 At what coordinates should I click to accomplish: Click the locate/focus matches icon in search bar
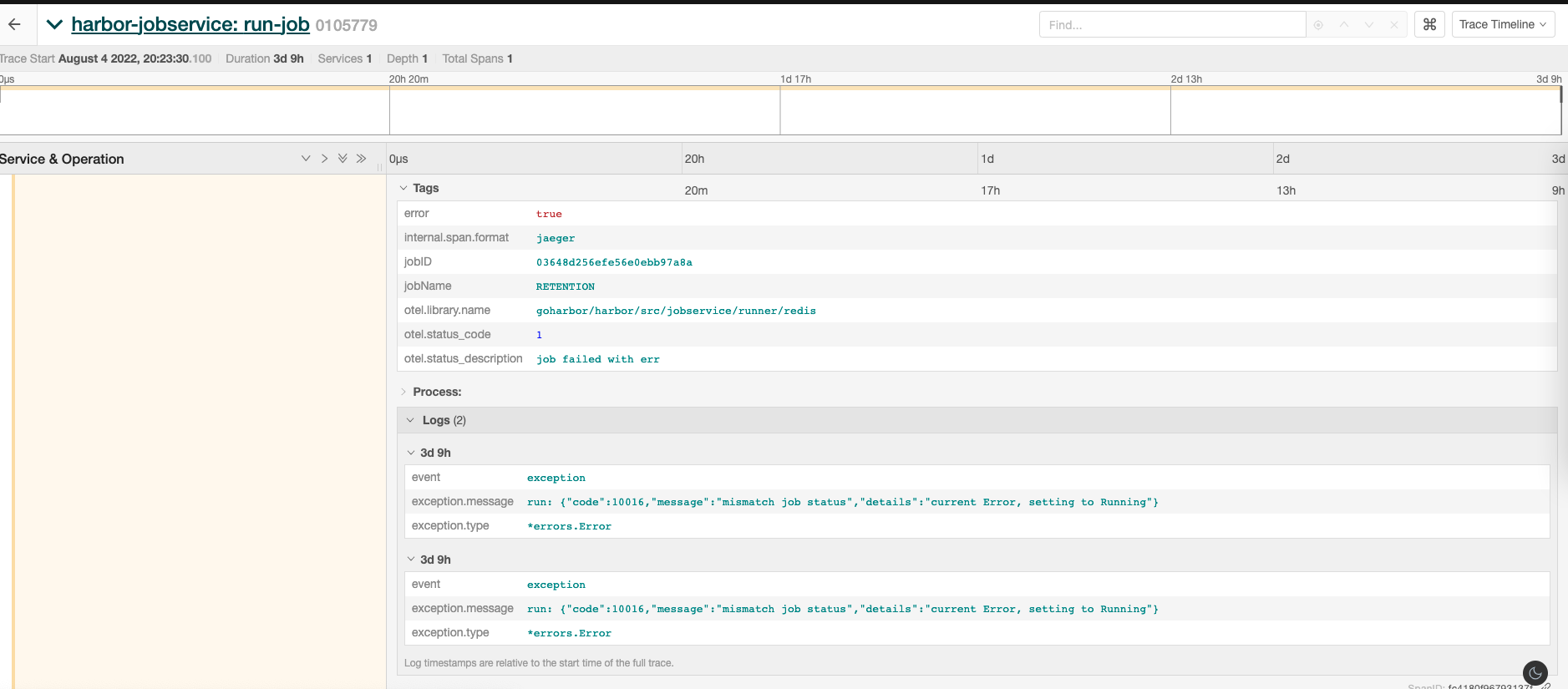click(1318, 25)
